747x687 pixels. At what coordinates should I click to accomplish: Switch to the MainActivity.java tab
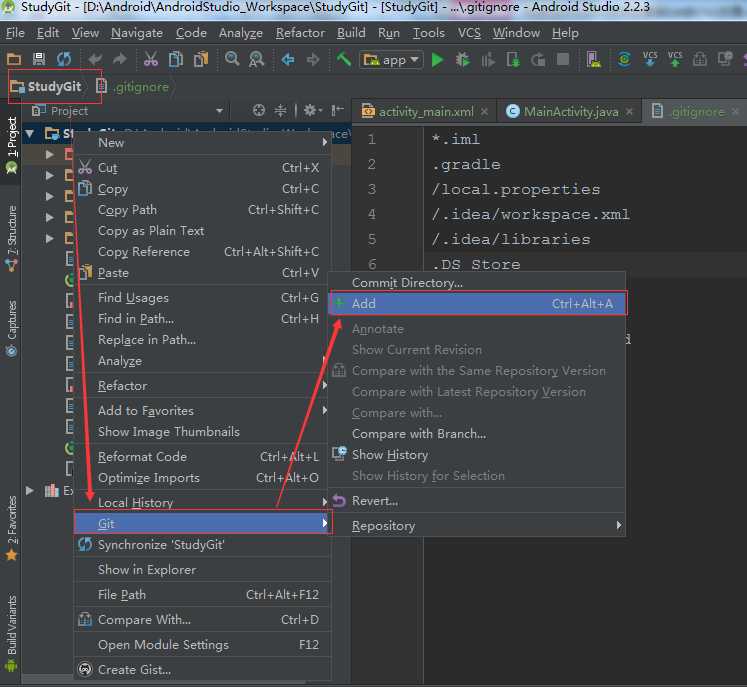click(571, 112)
